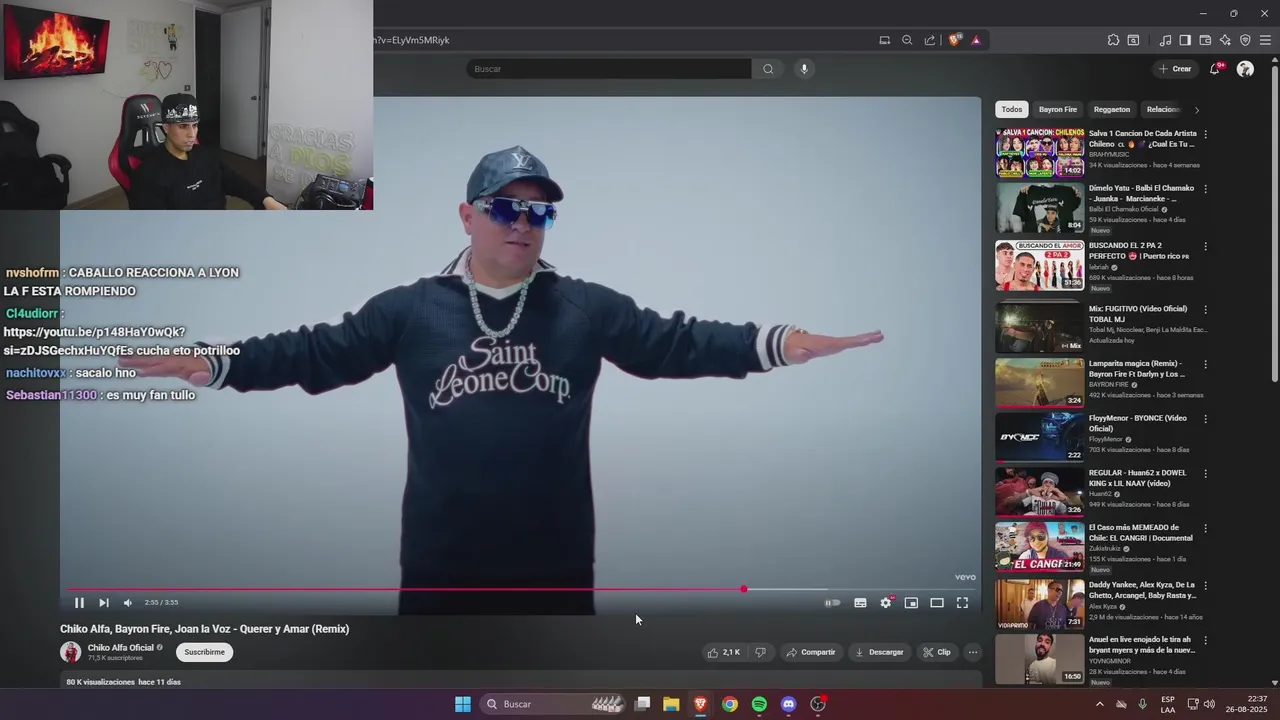Open File Explorer from the taskbar
This screenshot has width=1280, height=720.
point(671,704)
